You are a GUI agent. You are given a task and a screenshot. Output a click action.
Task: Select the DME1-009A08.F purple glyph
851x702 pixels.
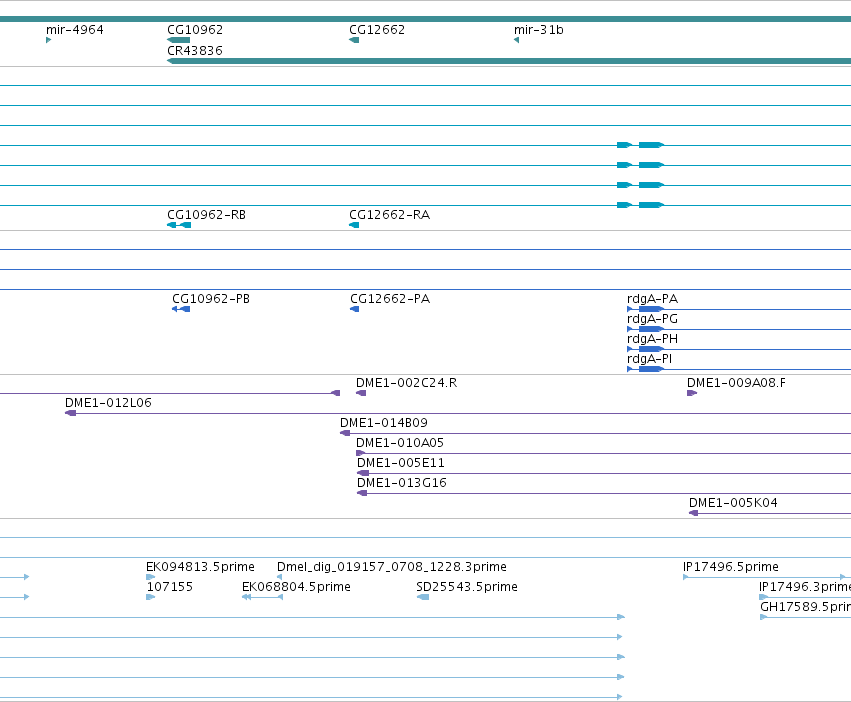coord(692,393)
